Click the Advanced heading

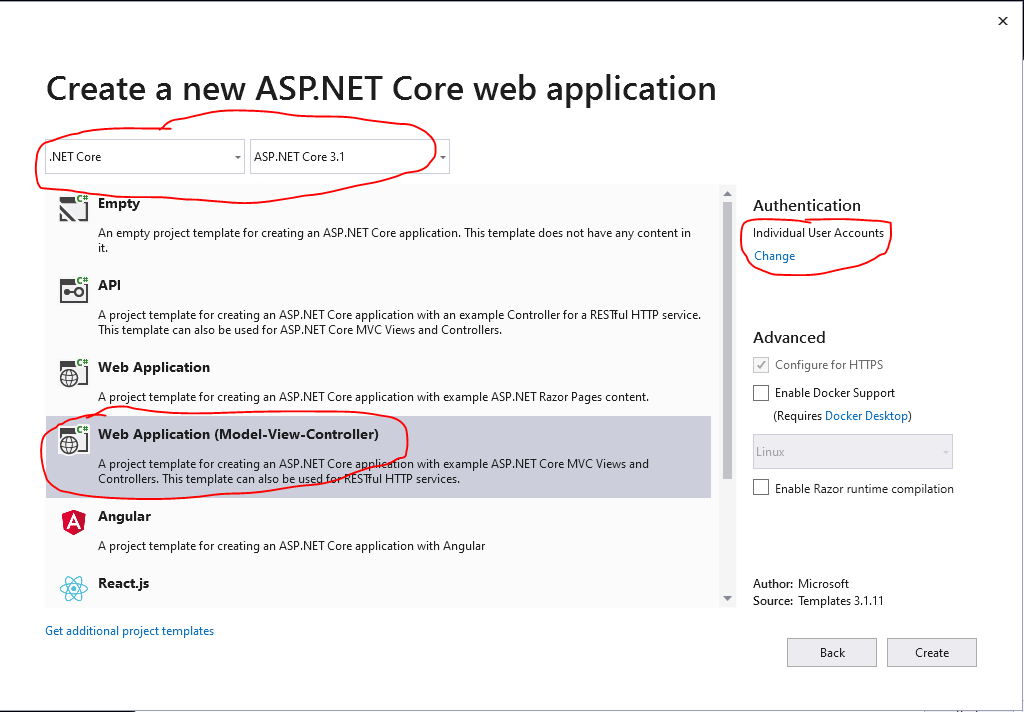789,337
